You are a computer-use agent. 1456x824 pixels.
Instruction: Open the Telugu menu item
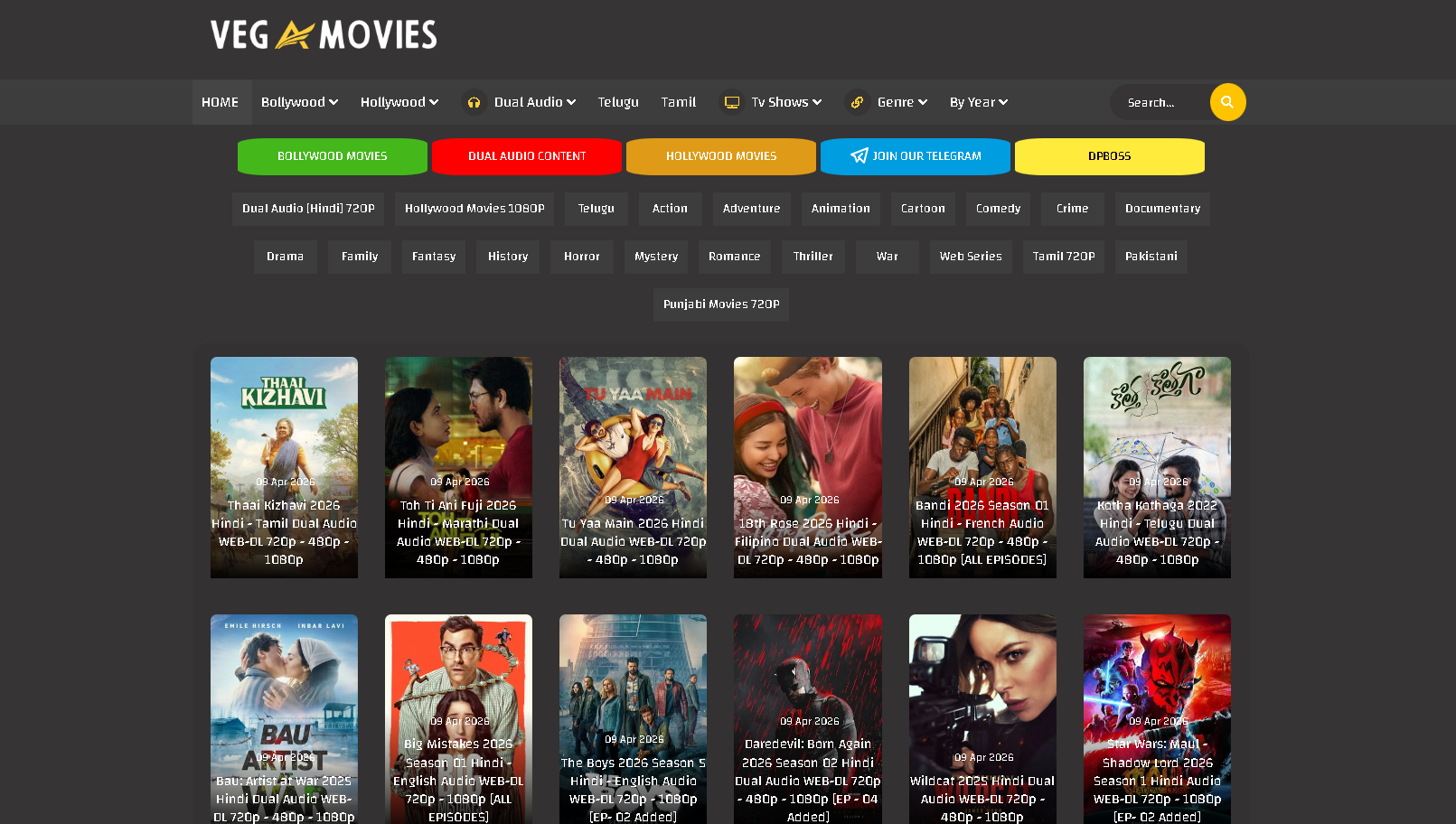(x=618, y=102)
